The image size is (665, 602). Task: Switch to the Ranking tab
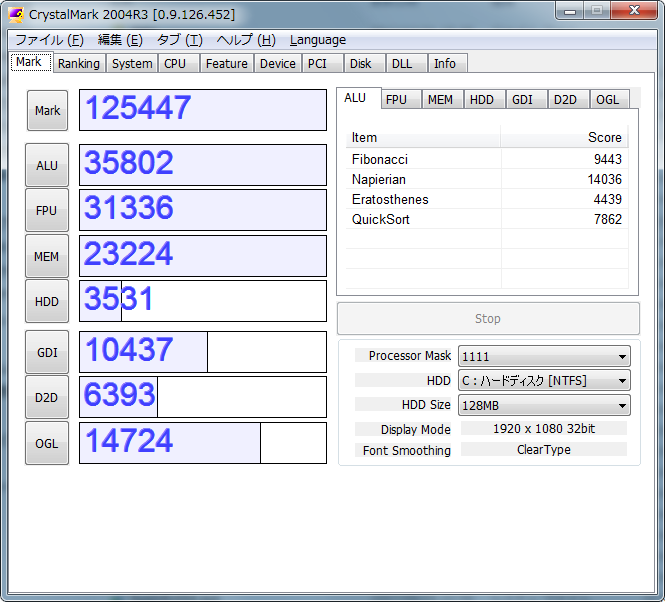point(78,63)
